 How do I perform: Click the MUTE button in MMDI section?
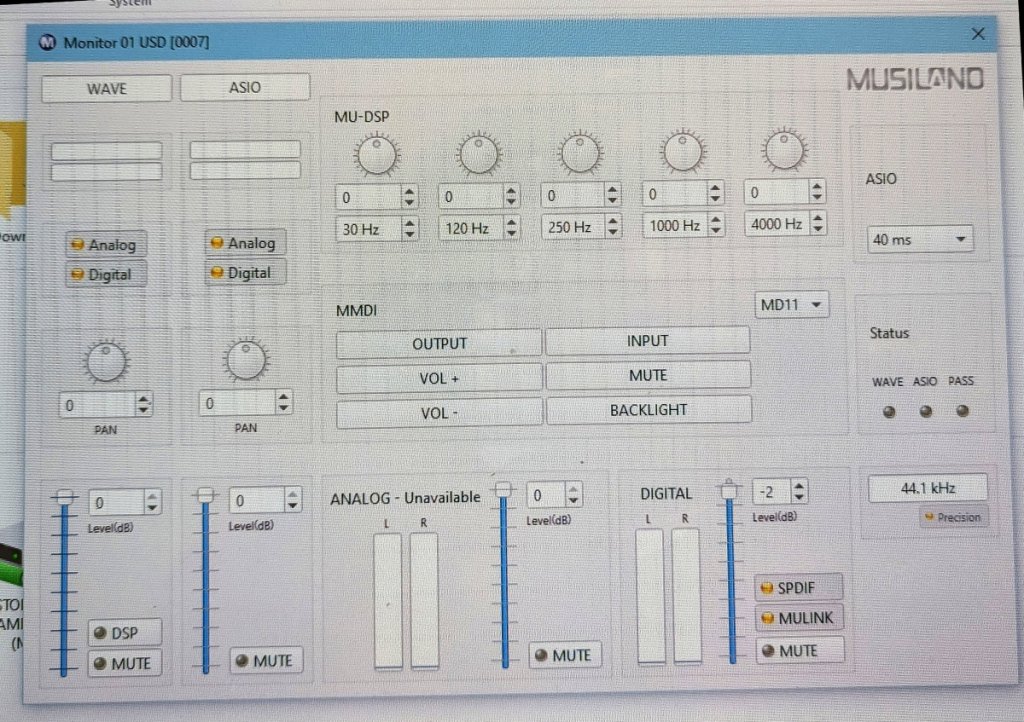pos(648,375)
